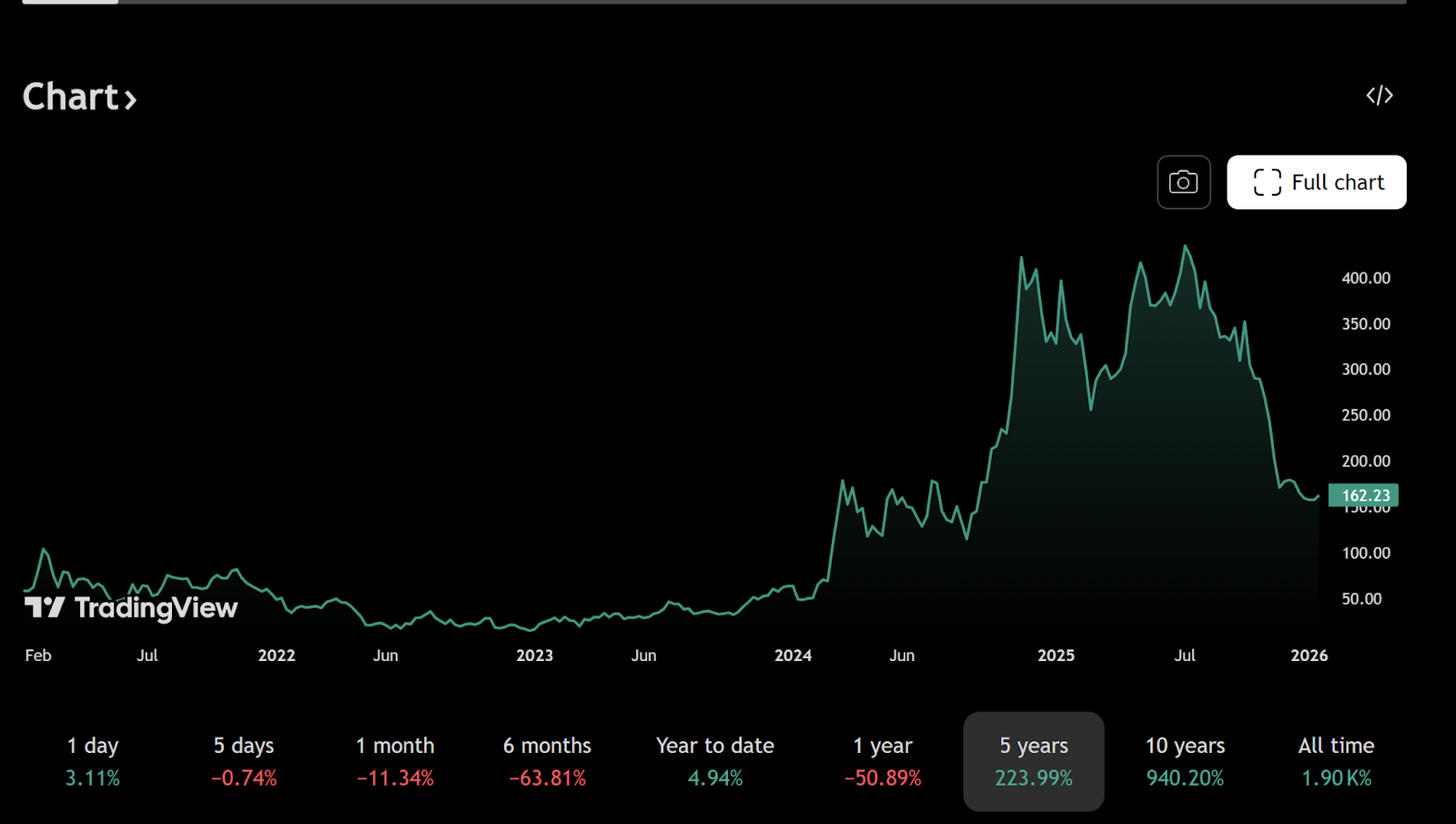Show All time performance
Image resolution: width=1456 pixels, height=824 pixels.
1335,760
